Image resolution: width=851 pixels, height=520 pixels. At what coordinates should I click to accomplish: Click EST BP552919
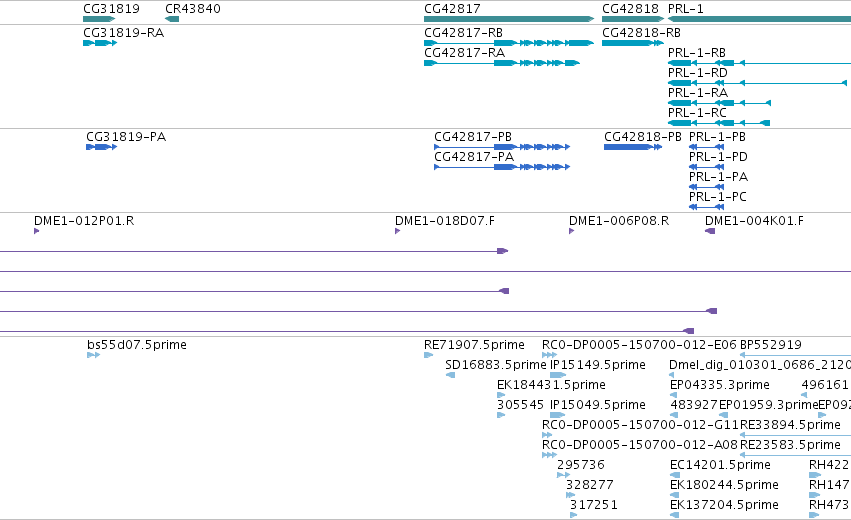click(x=795, y=355)
